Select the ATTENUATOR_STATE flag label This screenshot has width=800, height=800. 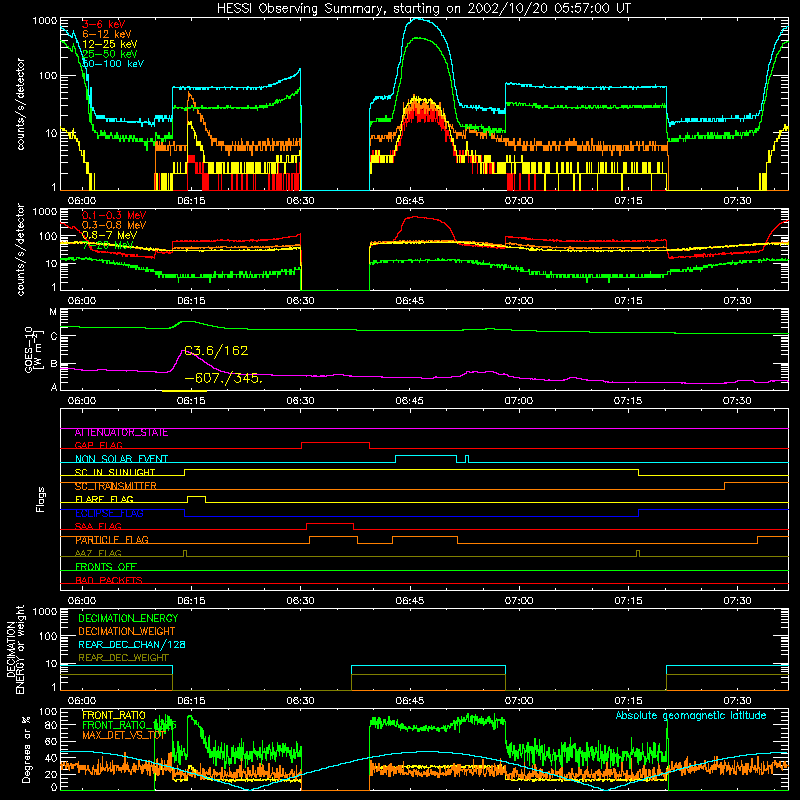pyautogui.click(x=121, y=433)
